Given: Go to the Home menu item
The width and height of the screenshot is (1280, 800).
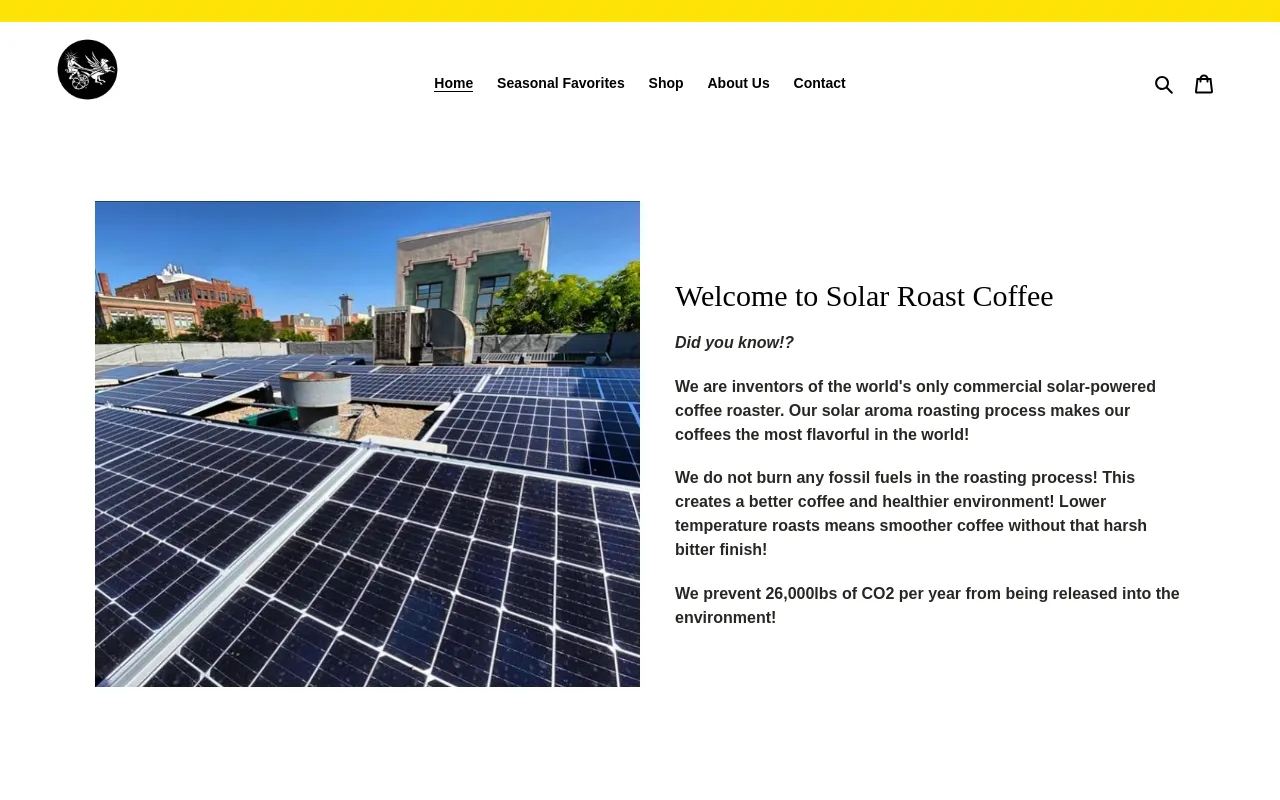Looking at the screenshot, I should click(x=453, y=83).
